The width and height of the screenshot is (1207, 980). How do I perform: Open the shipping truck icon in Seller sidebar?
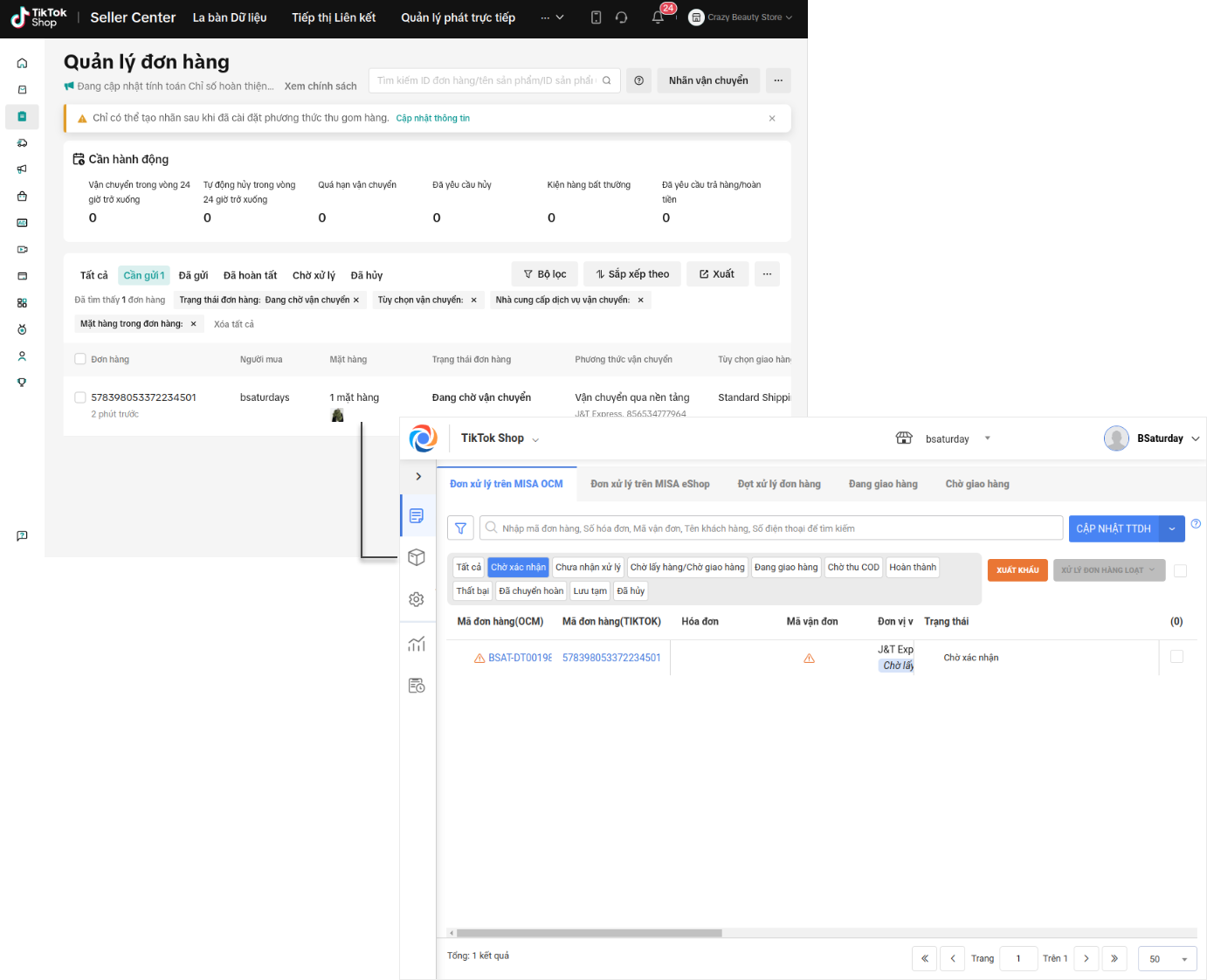point(22,142)
